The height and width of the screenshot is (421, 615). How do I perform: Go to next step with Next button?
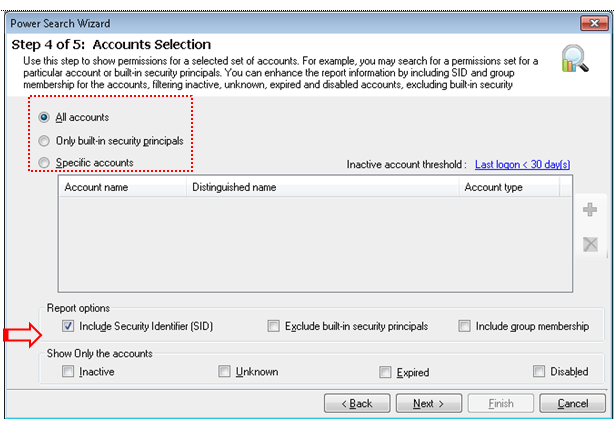[x=429, y=403]
